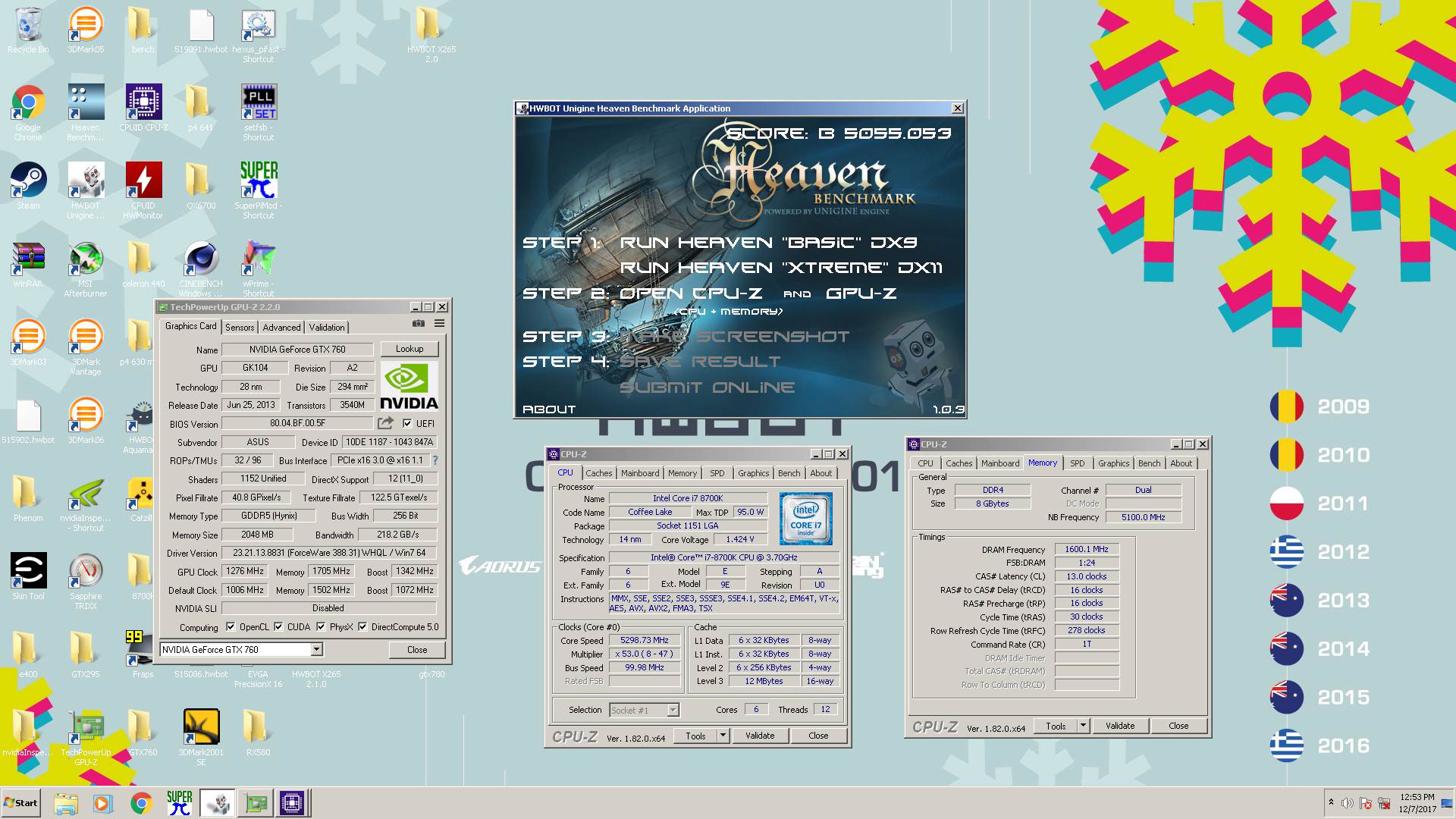The image size is (1456, 819).
Task: Switch to the Sensors tab in GPU-Z
Action: pos(240,328)
